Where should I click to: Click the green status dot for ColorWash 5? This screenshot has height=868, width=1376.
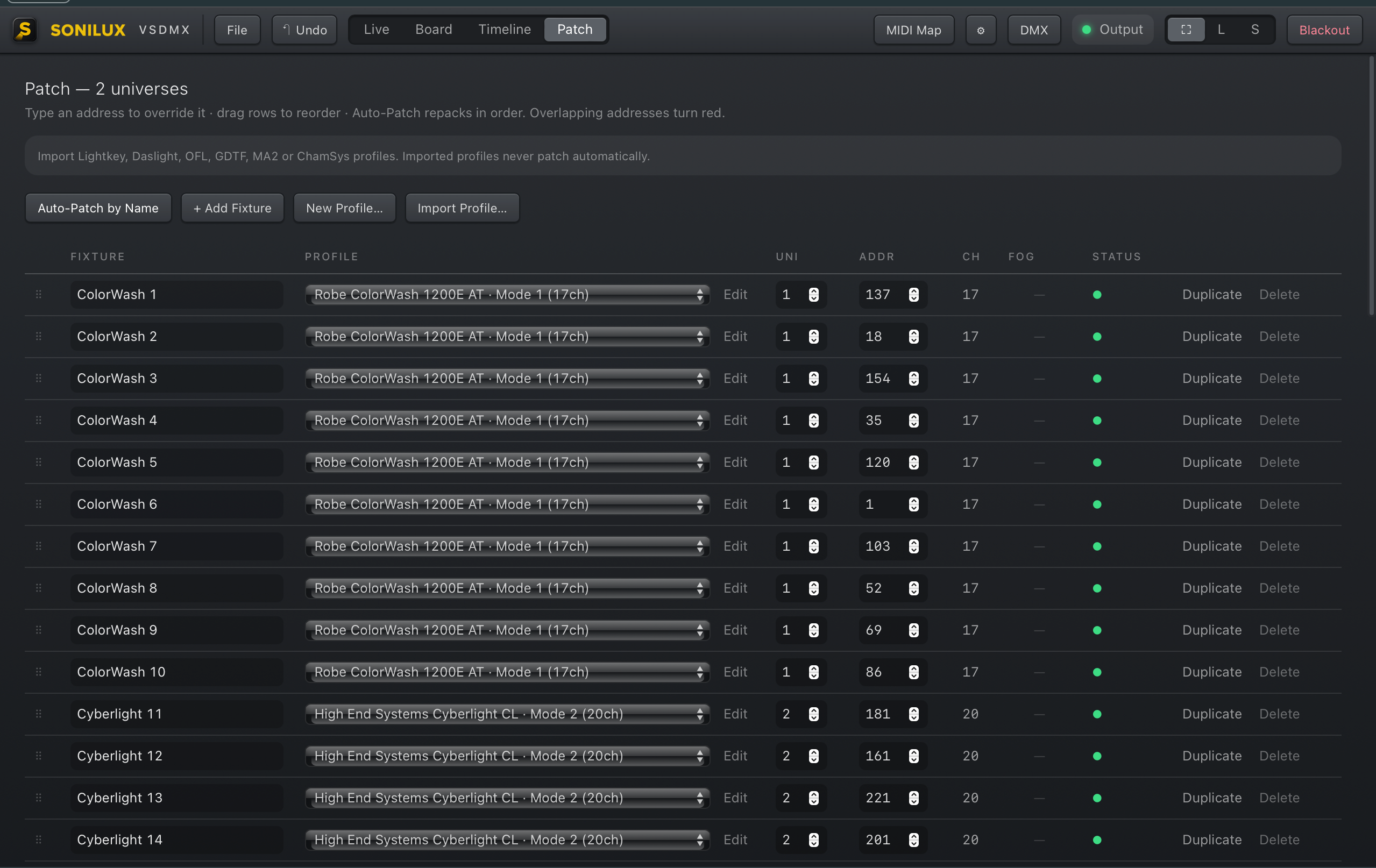pyautogui.click(x=1097, y=463)
